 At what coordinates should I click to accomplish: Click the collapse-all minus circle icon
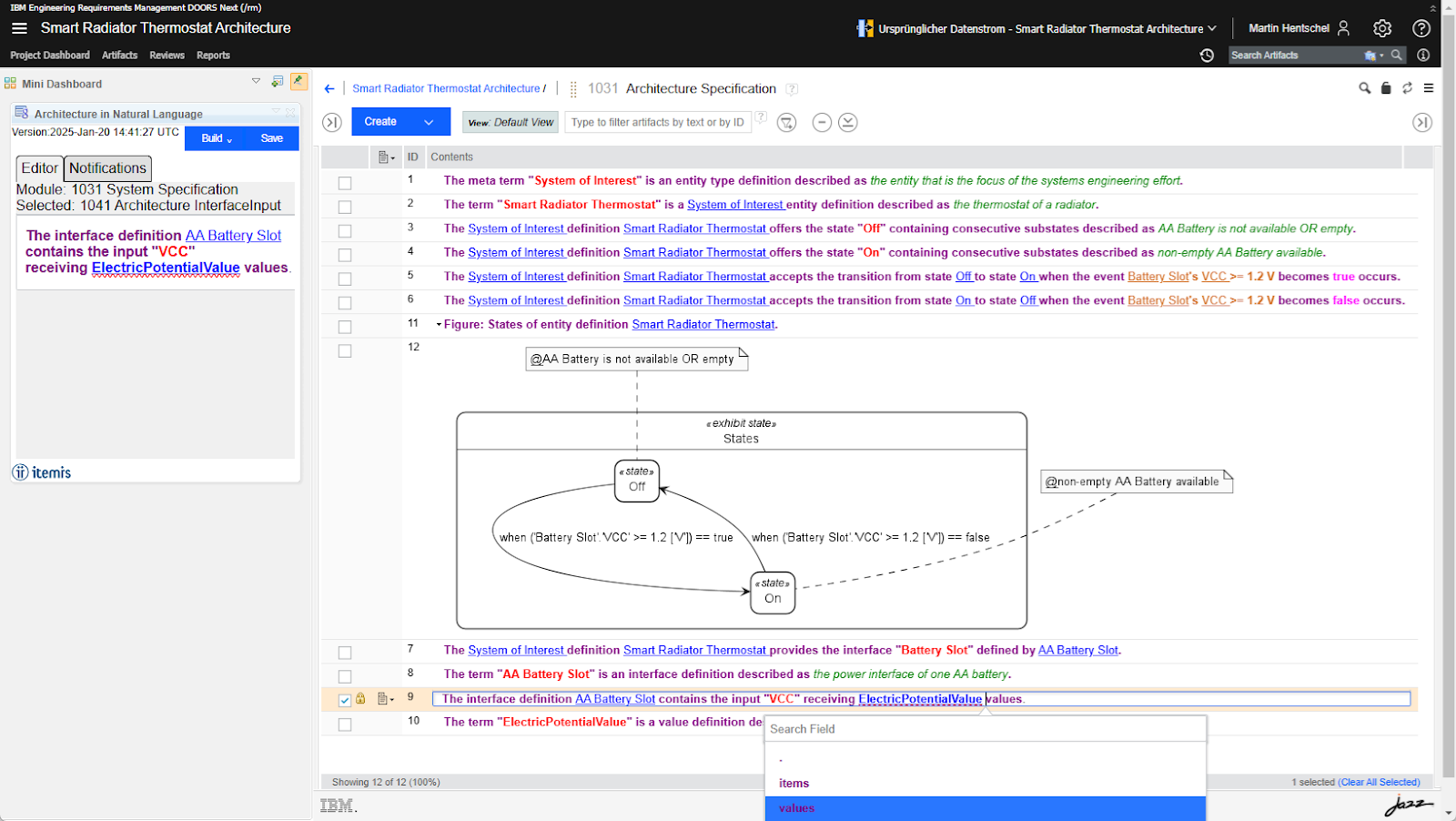coord(822,122)
